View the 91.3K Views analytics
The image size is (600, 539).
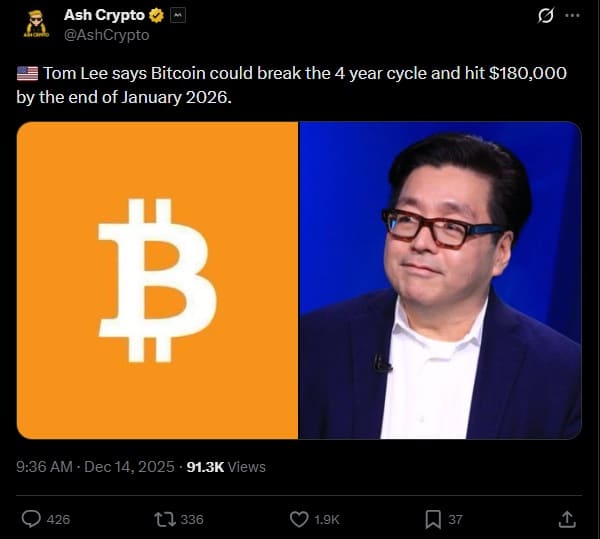[226, 467]
